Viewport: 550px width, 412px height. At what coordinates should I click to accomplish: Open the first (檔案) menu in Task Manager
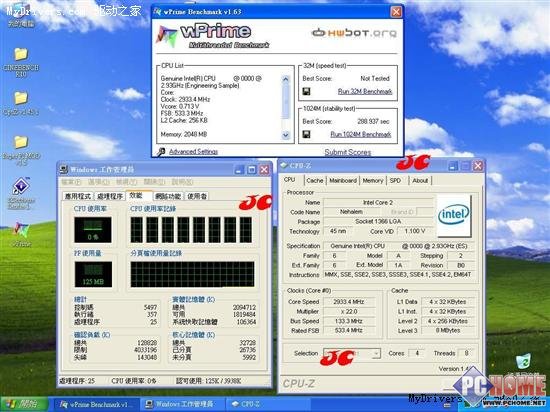(x=71, y=182)
